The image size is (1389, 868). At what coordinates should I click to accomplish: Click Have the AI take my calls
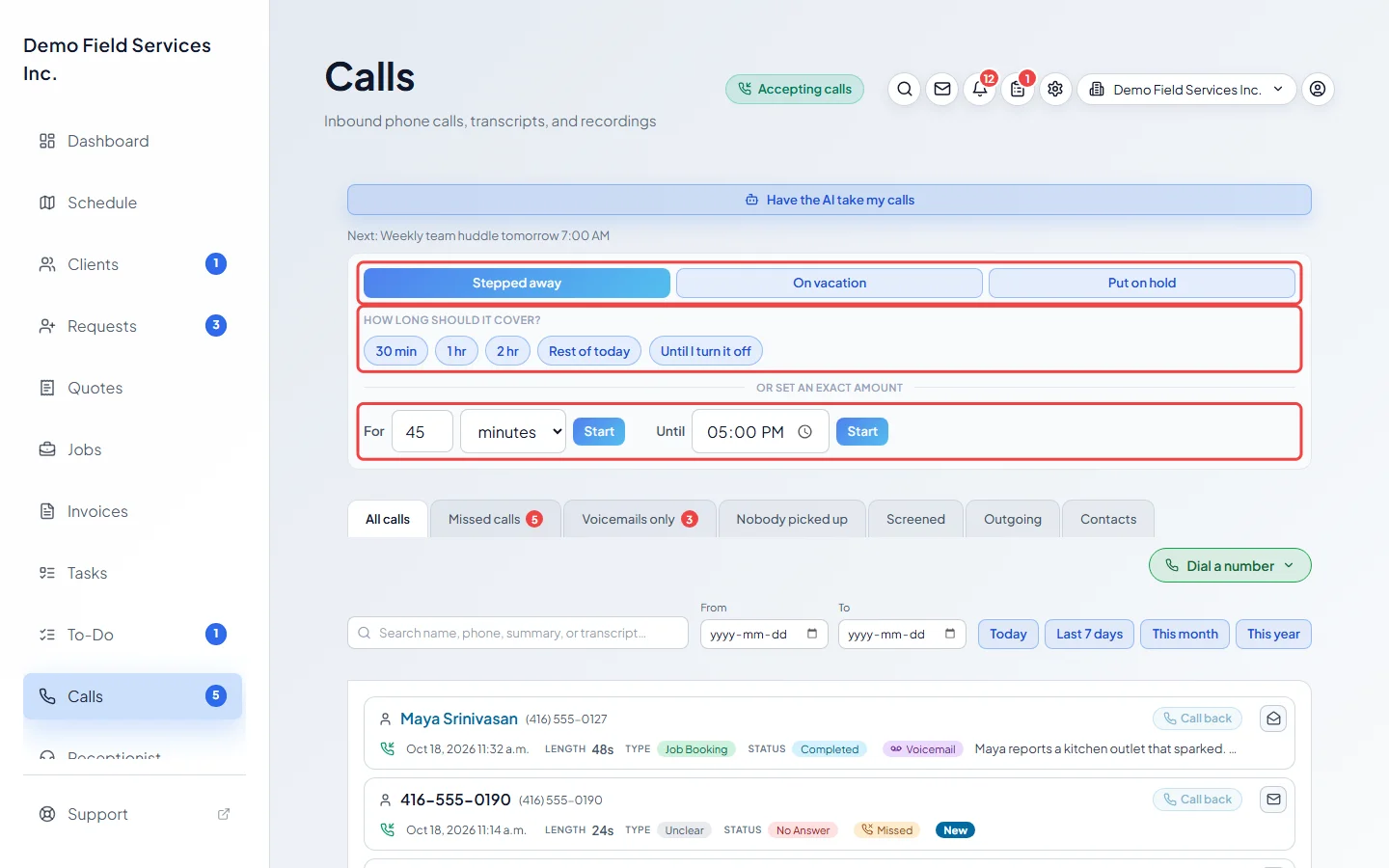click(x=830, y=200)
